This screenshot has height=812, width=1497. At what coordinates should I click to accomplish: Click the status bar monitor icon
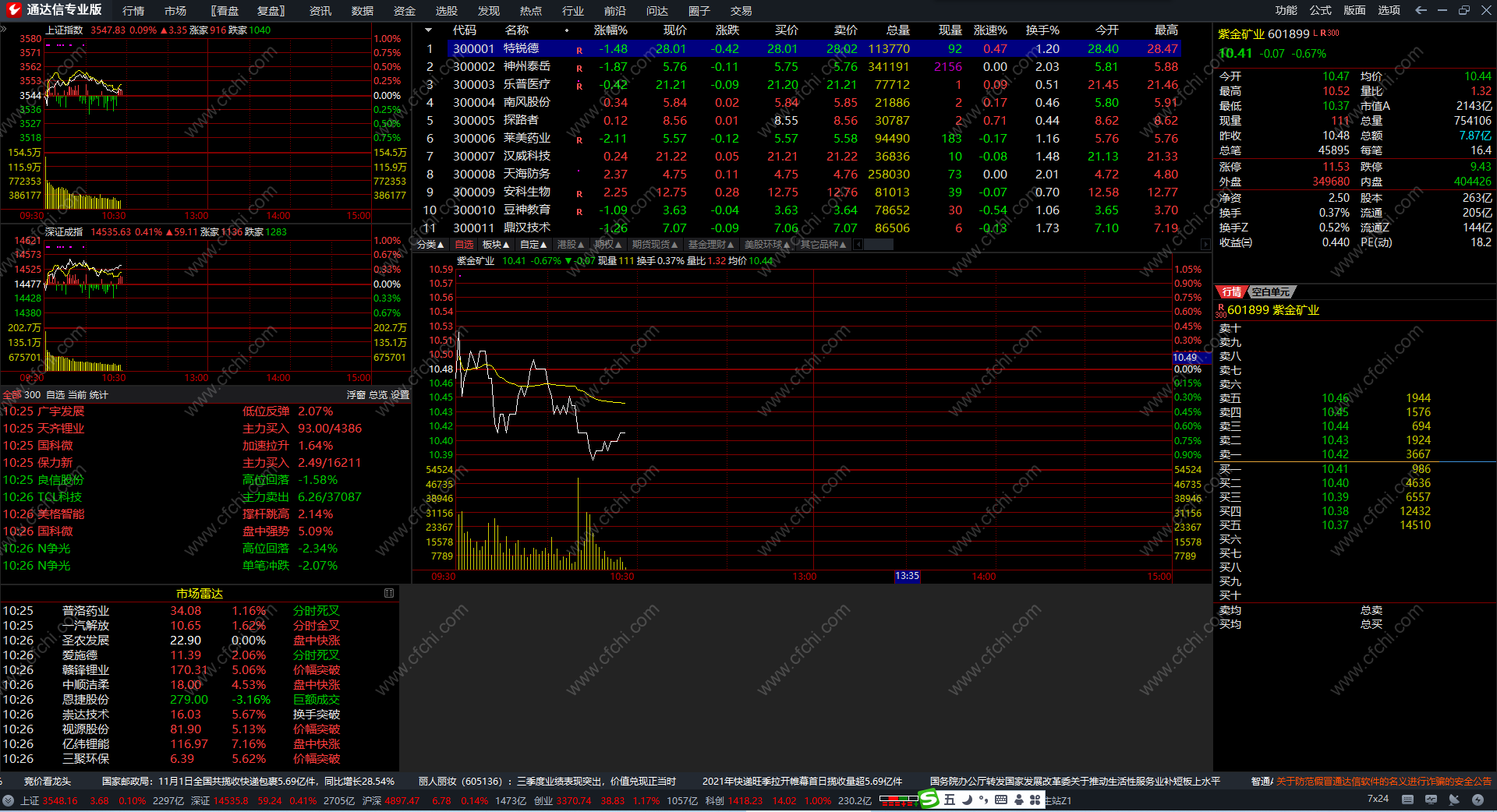[x=1431, y=800]
